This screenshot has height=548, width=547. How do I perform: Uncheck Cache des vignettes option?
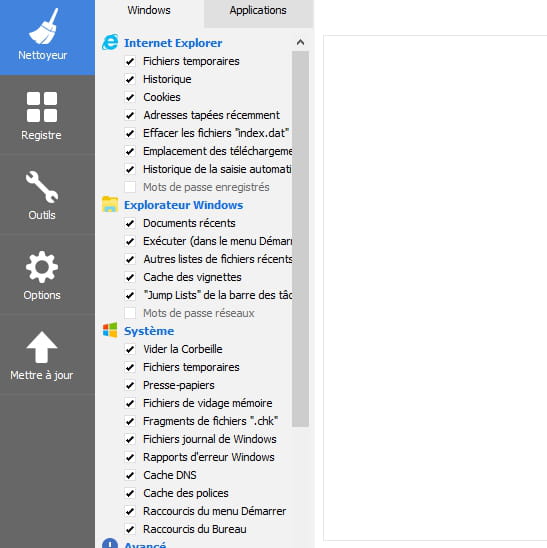pyautogui.click(x=130, y=277)
